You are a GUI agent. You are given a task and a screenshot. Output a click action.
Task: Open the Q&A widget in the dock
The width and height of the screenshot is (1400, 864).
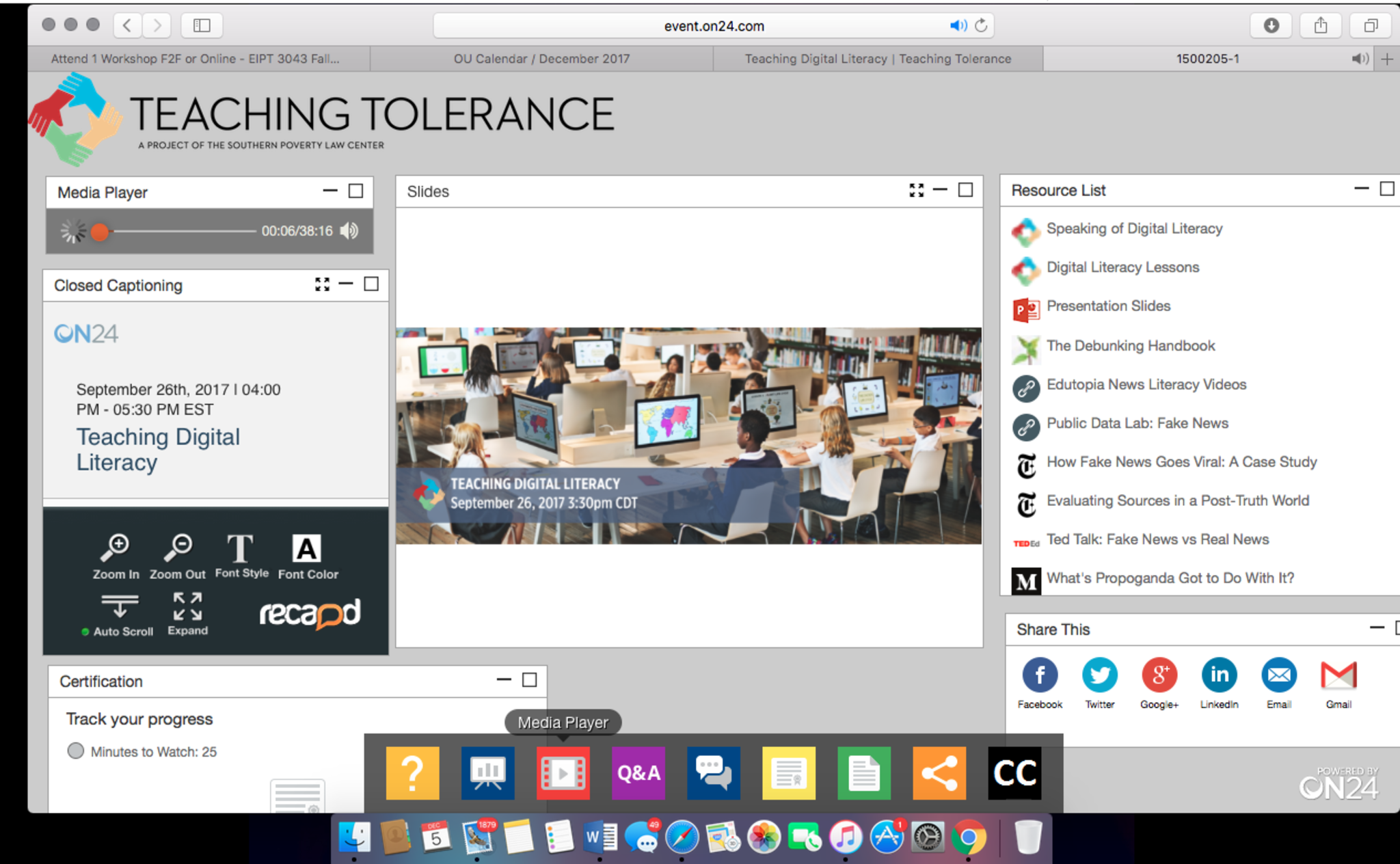(x=638, y=773)
